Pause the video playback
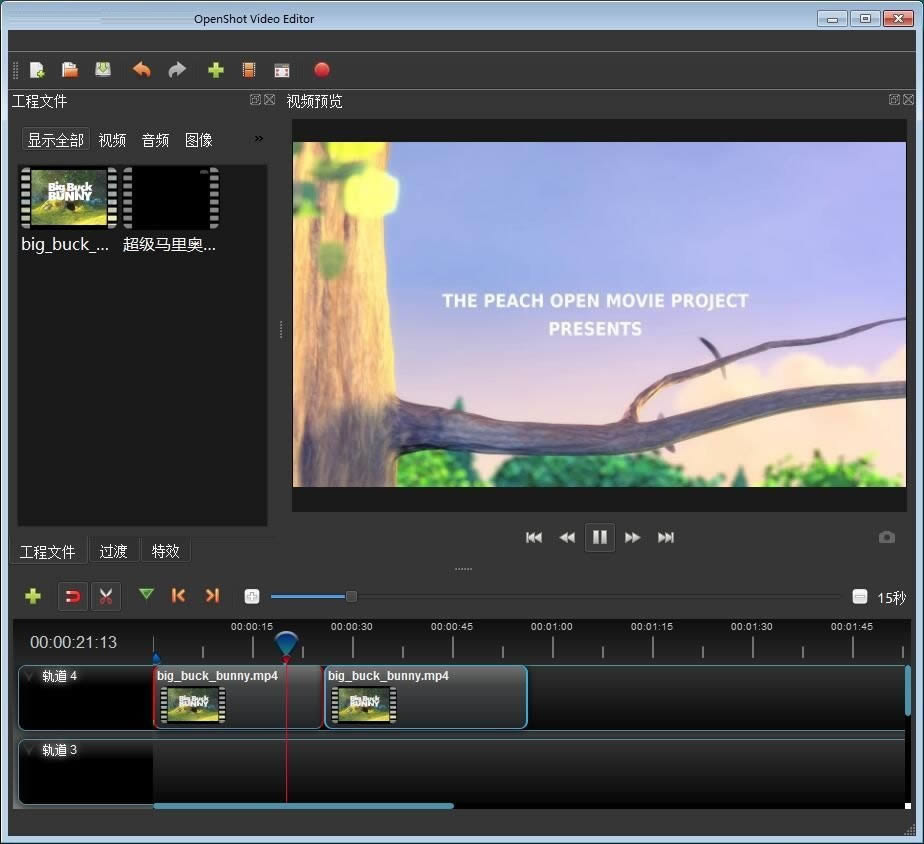Image resolution: width=924 pixels, height=844 pixels. pyautogui.click(x=600, y=538)
